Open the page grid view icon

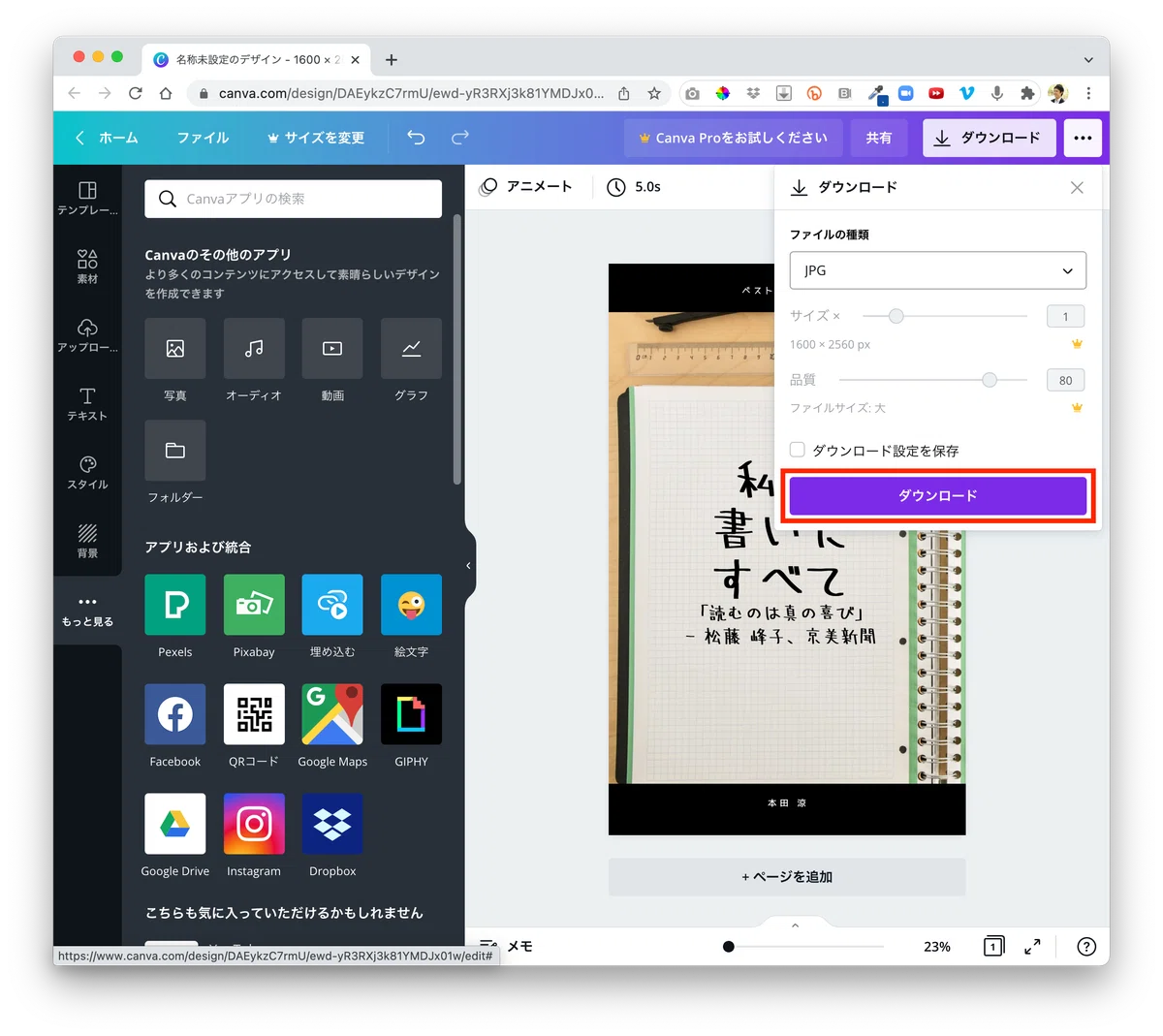click(x=993, y=947)
